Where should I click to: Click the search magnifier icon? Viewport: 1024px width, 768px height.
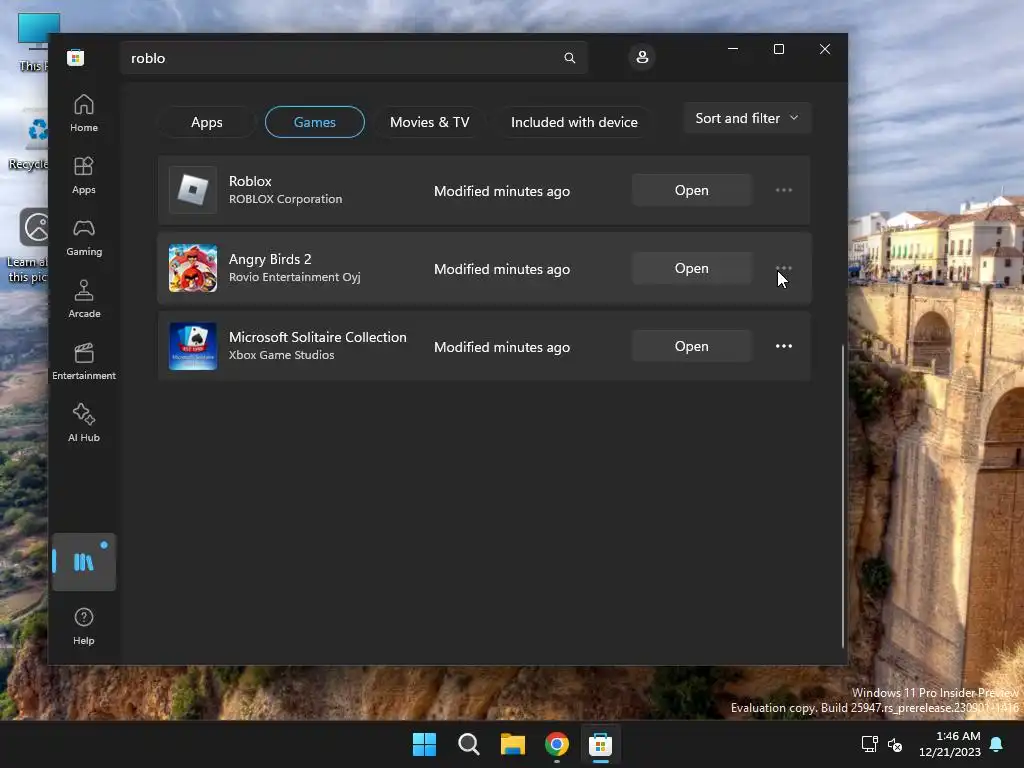(x=569, y=58)
